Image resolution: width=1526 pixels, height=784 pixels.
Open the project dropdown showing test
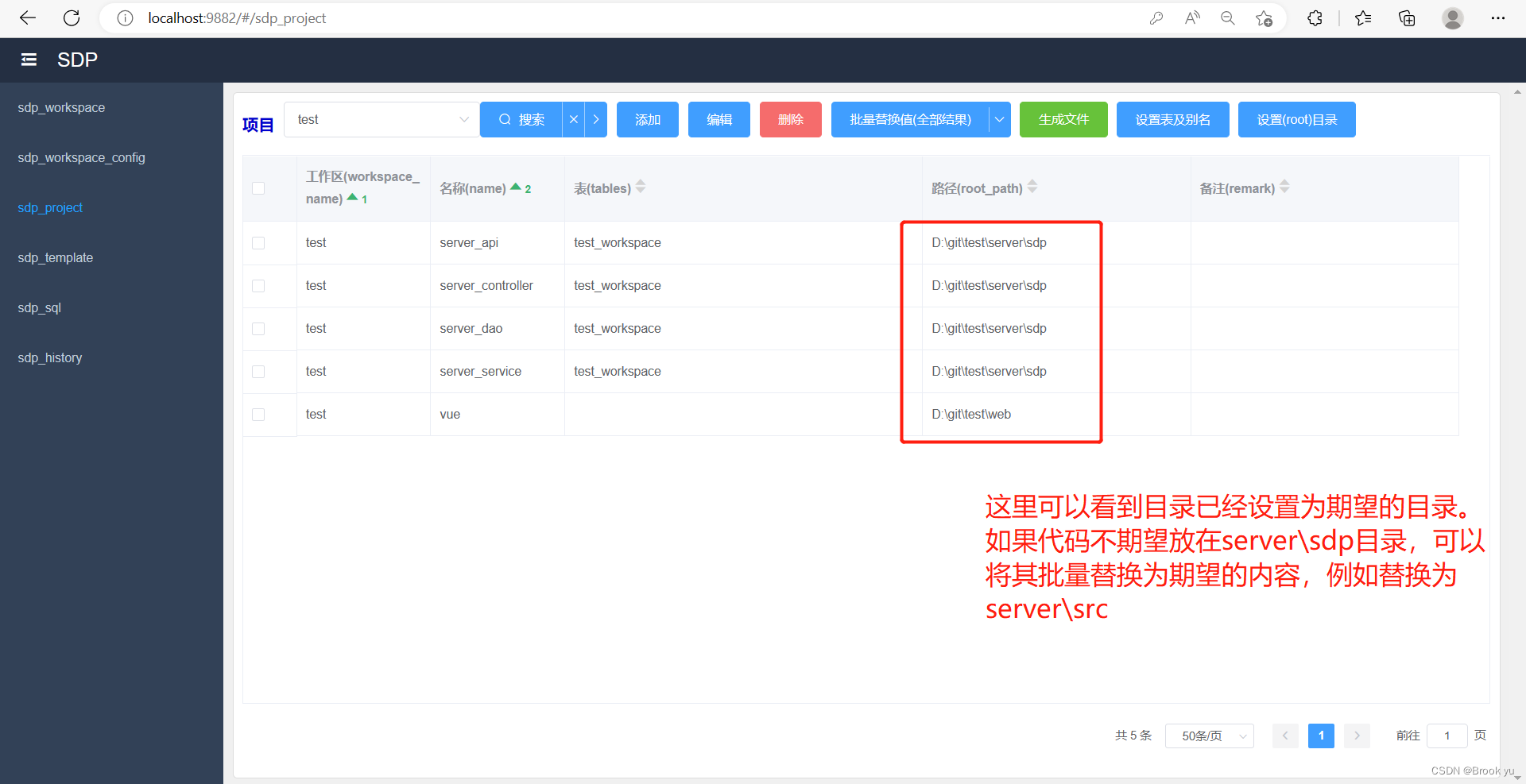coord(381,119)
